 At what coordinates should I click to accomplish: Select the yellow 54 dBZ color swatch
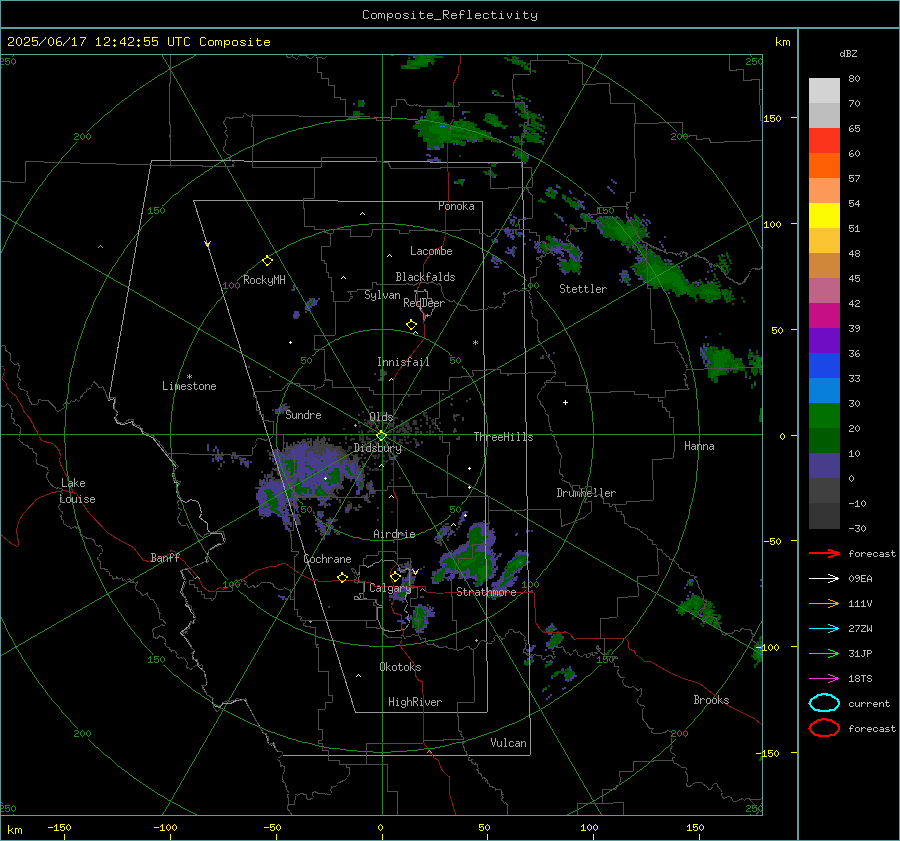pos(824,215)
